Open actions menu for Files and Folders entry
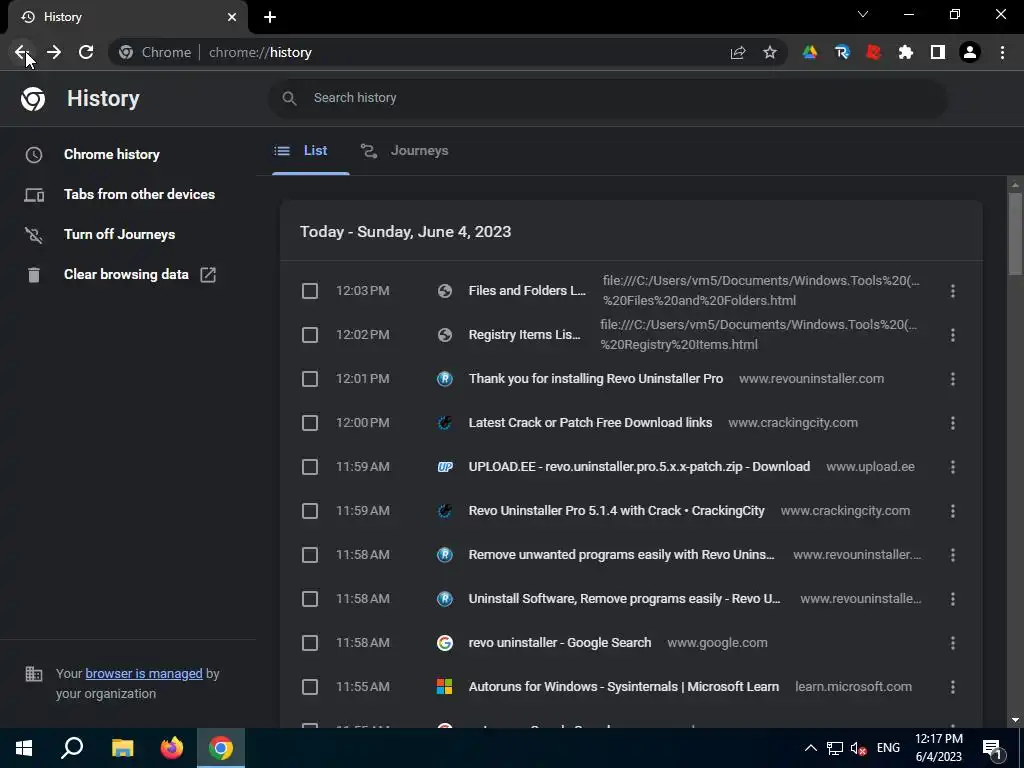Screen dimensions: 1024x768 click(x=953, y=291)
